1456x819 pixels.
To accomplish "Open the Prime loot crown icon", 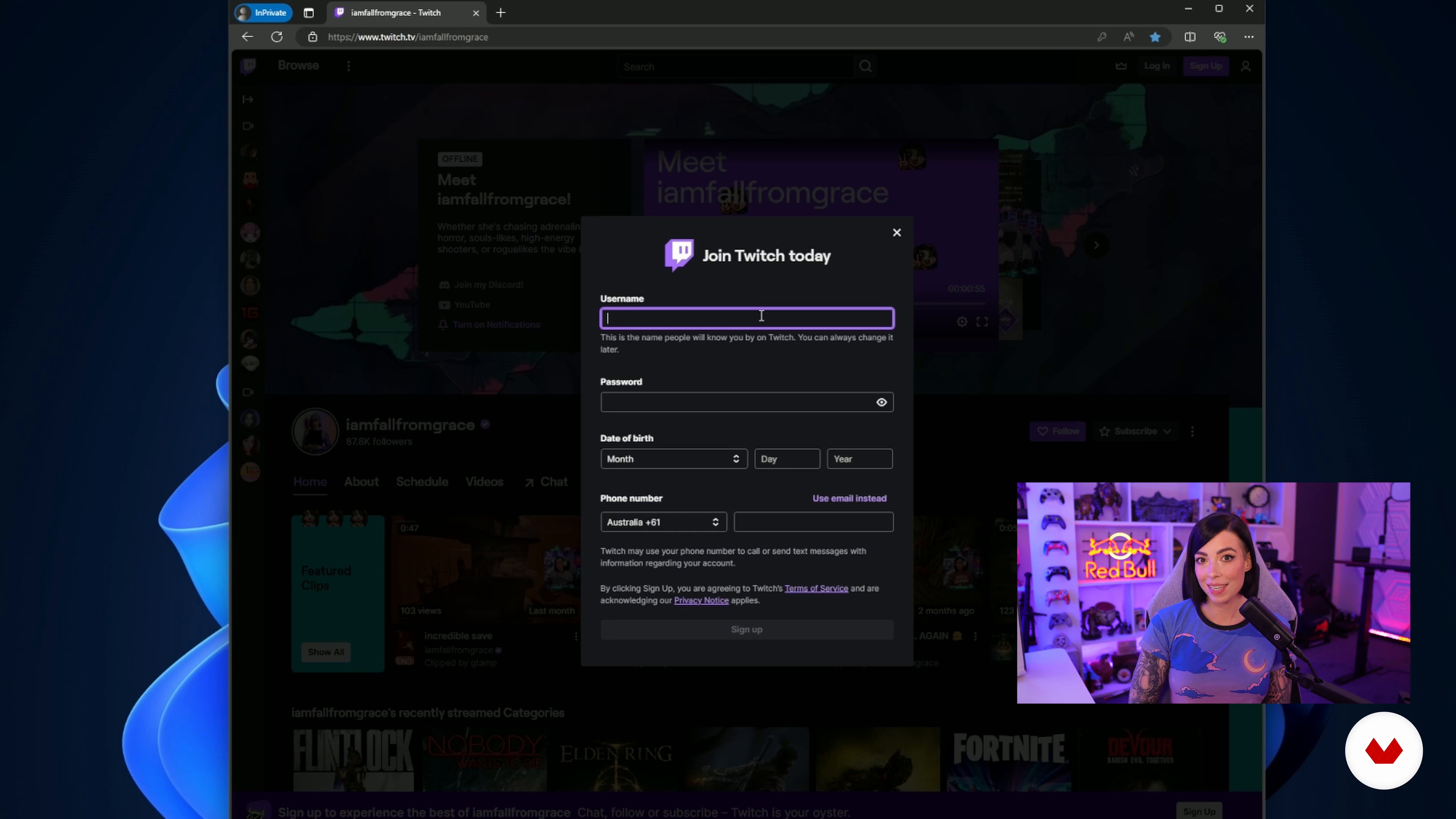I will pyautogui.click(x=1122, y=66).
